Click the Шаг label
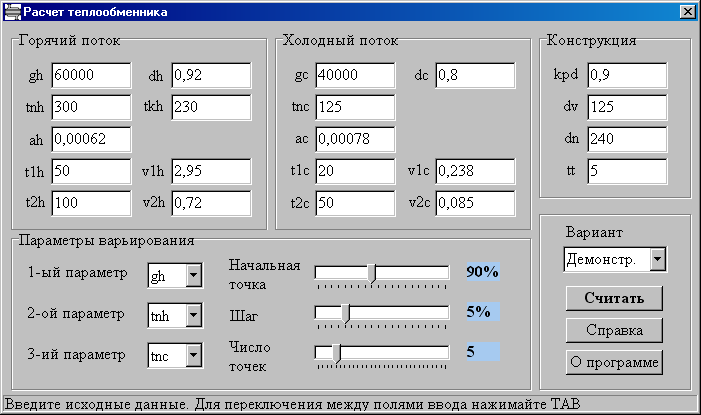The width and height of the screenshot is (701, 415). [x=244, y=316]
